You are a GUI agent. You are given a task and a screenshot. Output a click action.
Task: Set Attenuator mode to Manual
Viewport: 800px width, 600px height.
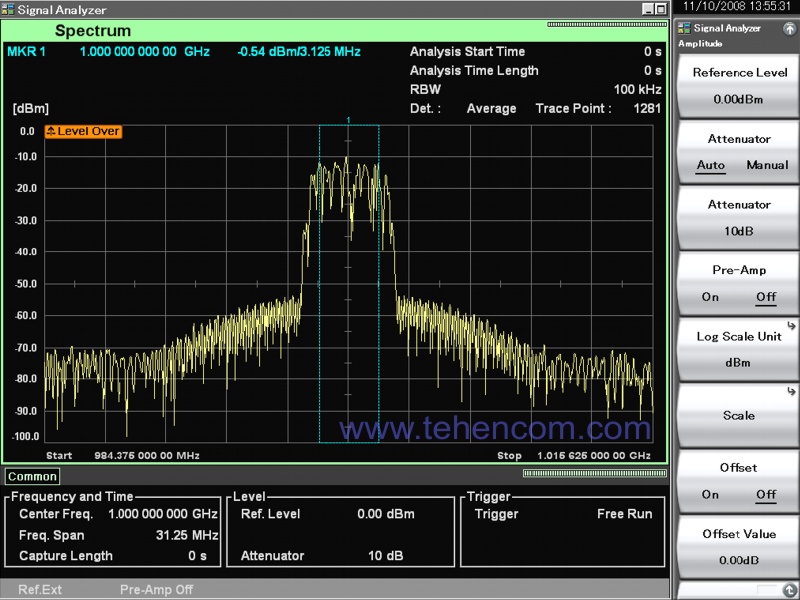pos(767,165)
